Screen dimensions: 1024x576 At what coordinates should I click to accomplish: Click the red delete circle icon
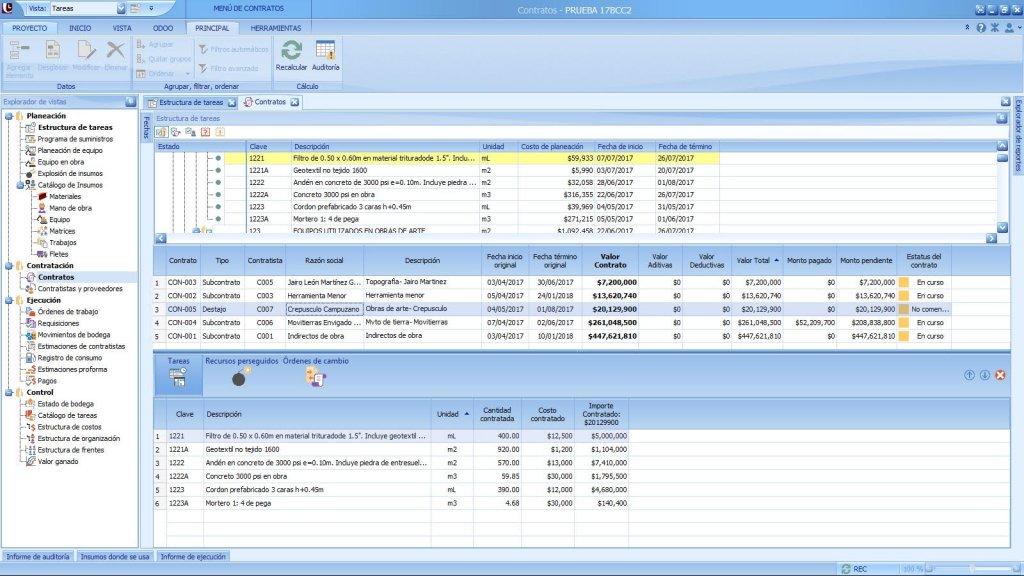(1000, 375)
